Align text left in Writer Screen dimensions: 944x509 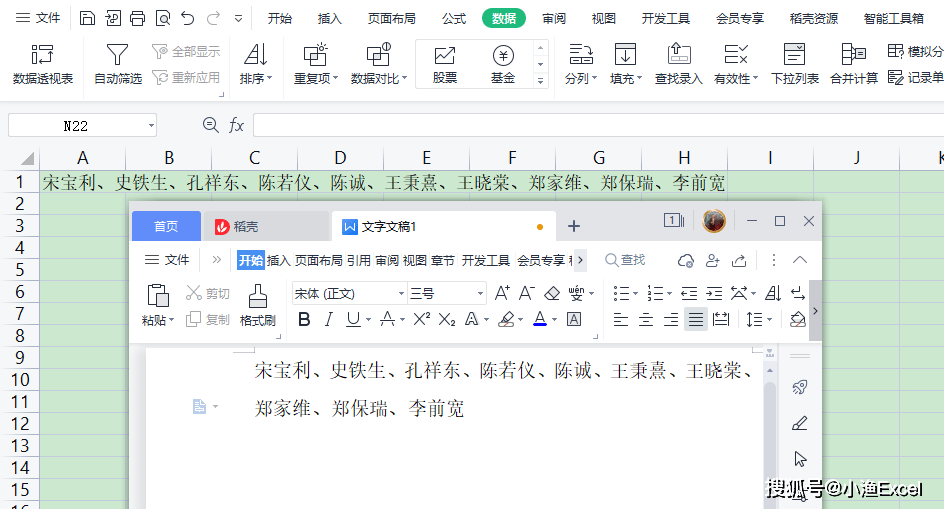621,319
